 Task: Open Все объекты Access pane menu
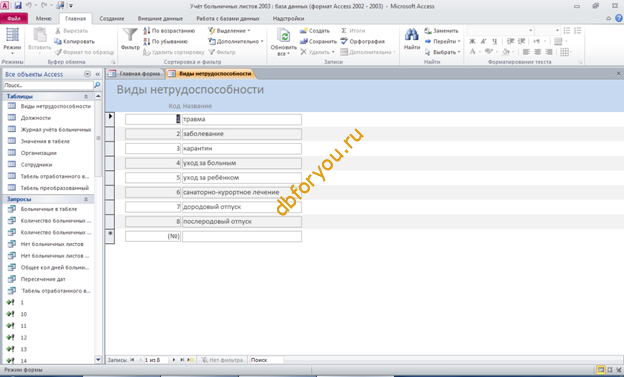(x=88, y=74)
